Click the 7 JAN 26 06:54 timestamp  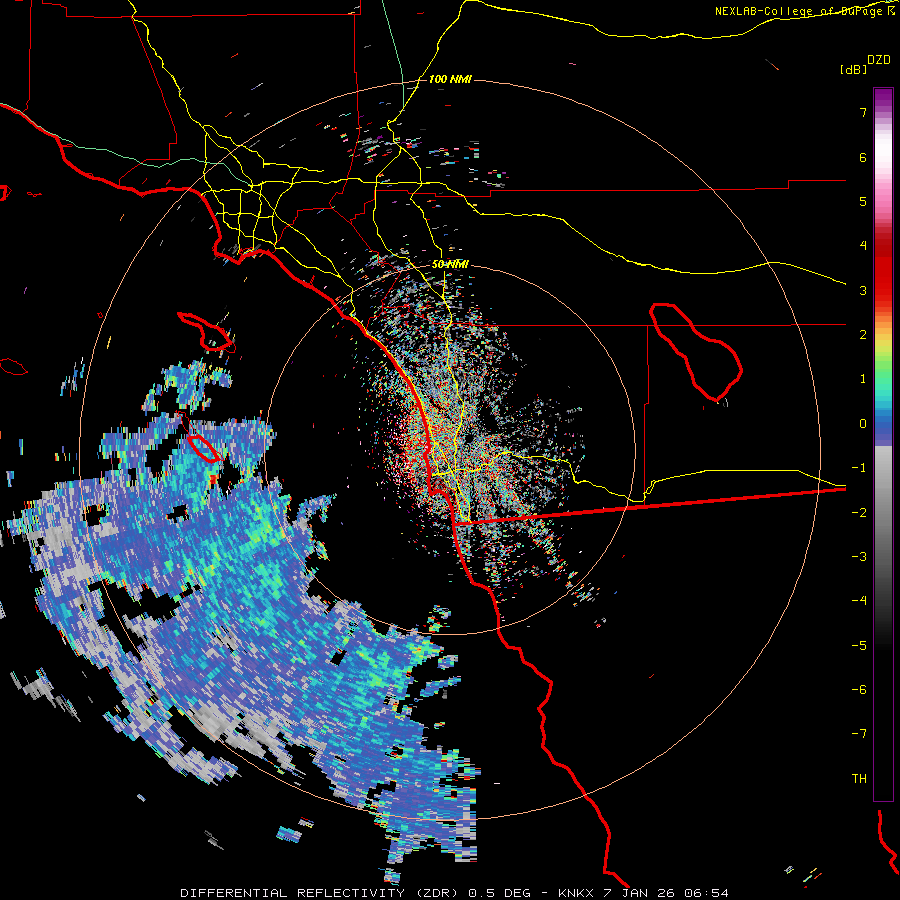click(x=665, y=893)
